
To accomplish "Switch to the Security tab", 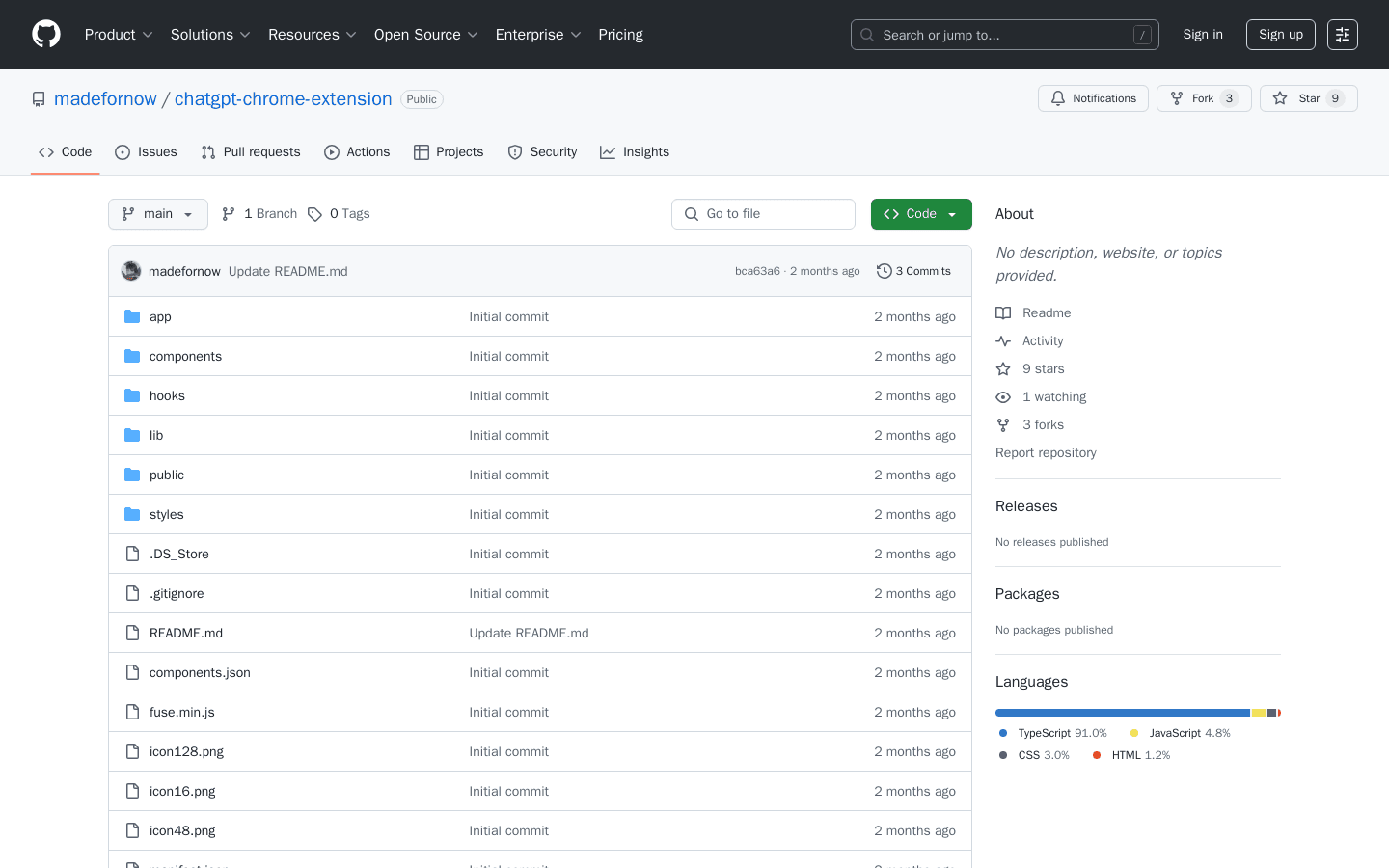I will 542,152.
